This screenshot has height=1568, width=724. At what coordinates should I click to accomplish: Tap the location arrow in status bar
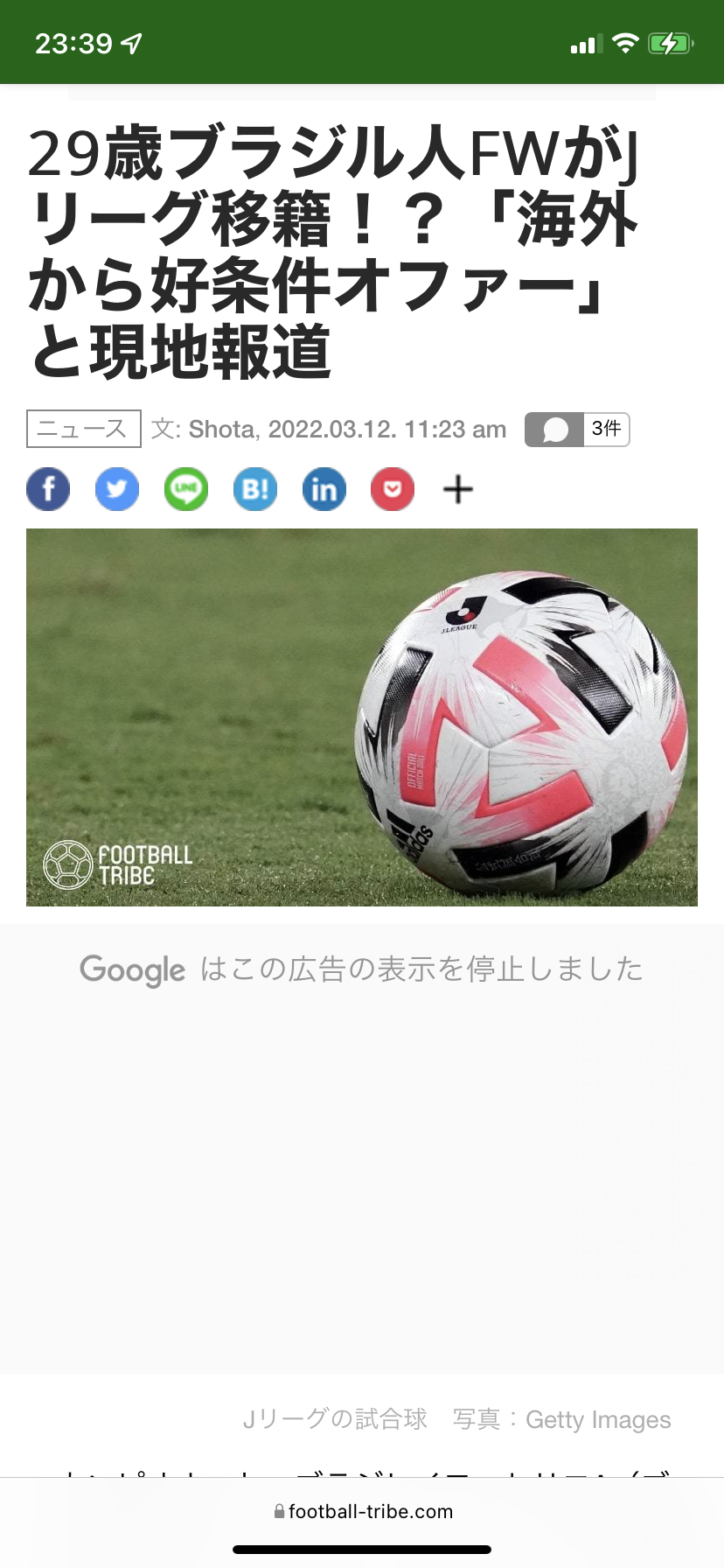pos(131,43)
